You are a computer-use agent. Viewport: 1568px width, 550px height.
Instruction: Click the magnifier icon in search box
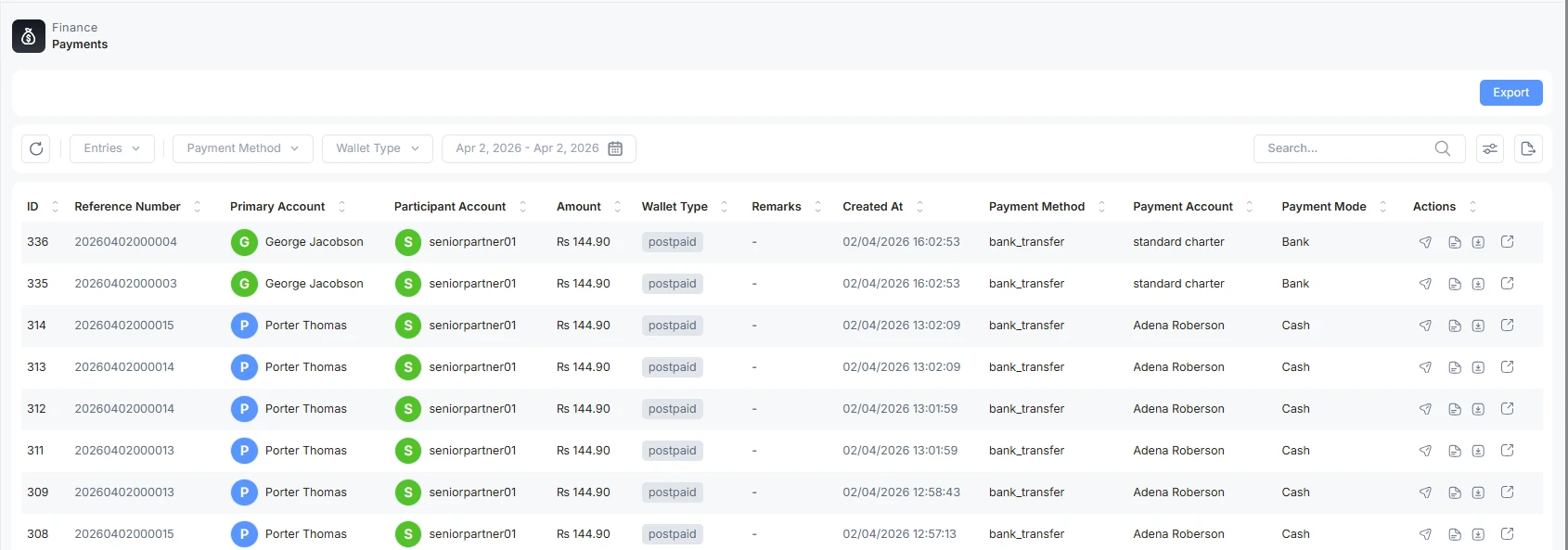pos(1442,148)
